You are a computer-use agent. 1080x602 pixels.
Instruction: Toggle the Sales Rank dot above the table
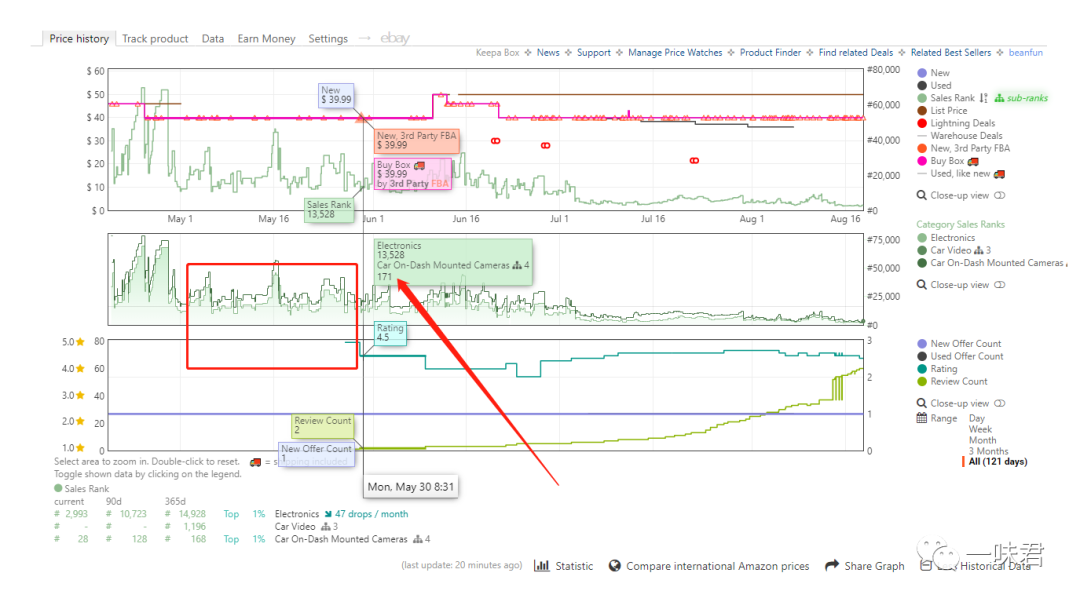[58, 488]
